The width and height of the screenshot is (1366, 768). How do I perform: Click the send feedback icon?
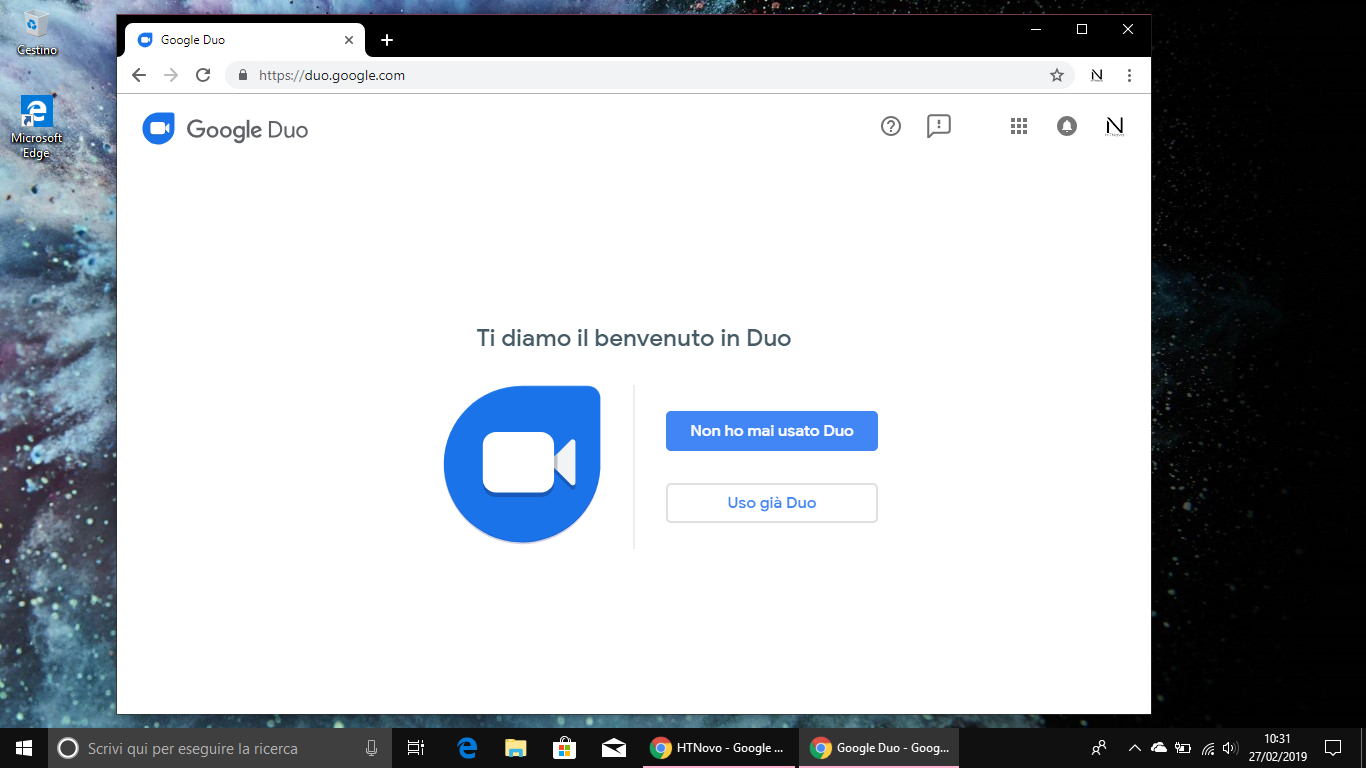pos(939,126)
